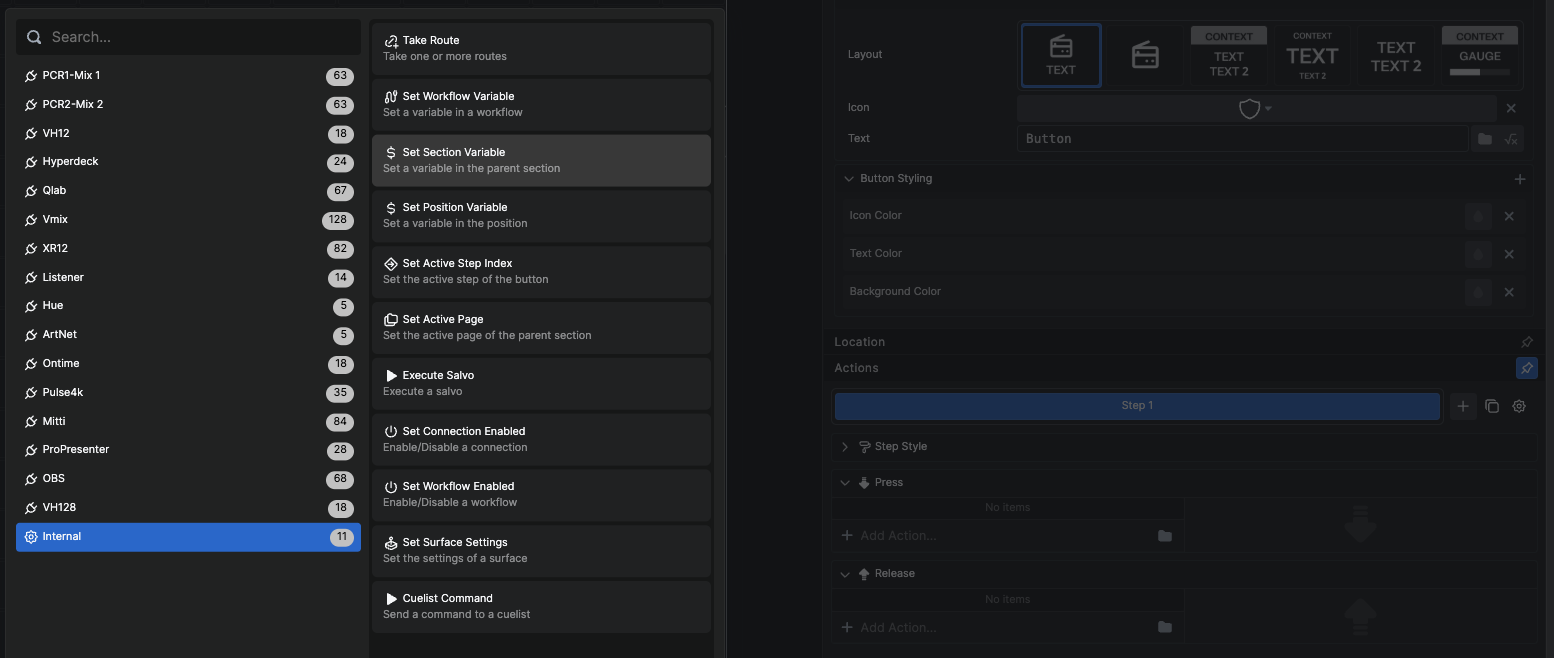Click the Execute Salvo play icon
1554x658 pixels.
(x=391, y=376)
